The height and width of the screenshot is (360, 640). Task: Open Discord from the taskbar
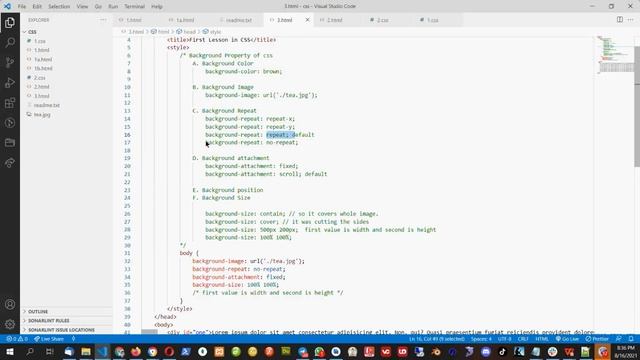point(485,351)
